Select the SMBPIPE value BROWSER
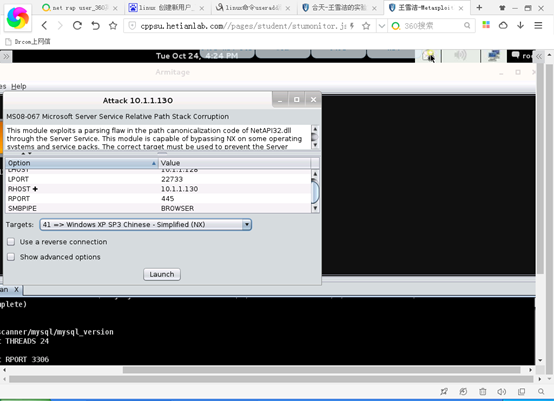Image resolution: width=554 pixels, height=401 pixels. point(177,208)
